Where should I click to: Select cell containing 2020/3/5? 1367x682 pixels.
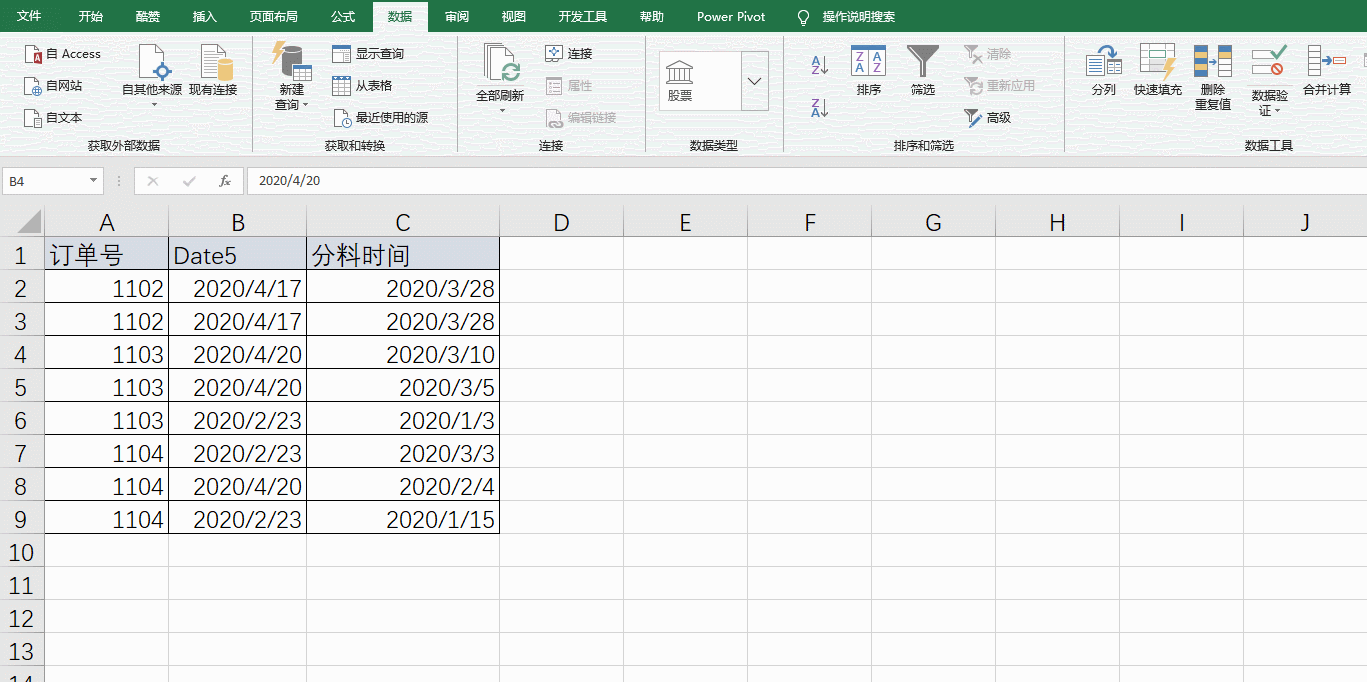(x=403, y=387)
